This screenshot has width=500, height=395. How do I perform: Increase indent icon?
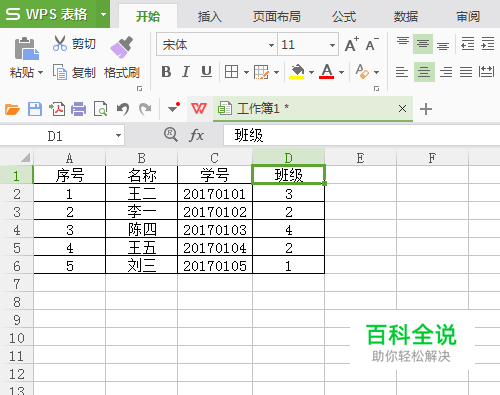pos(488,44)
